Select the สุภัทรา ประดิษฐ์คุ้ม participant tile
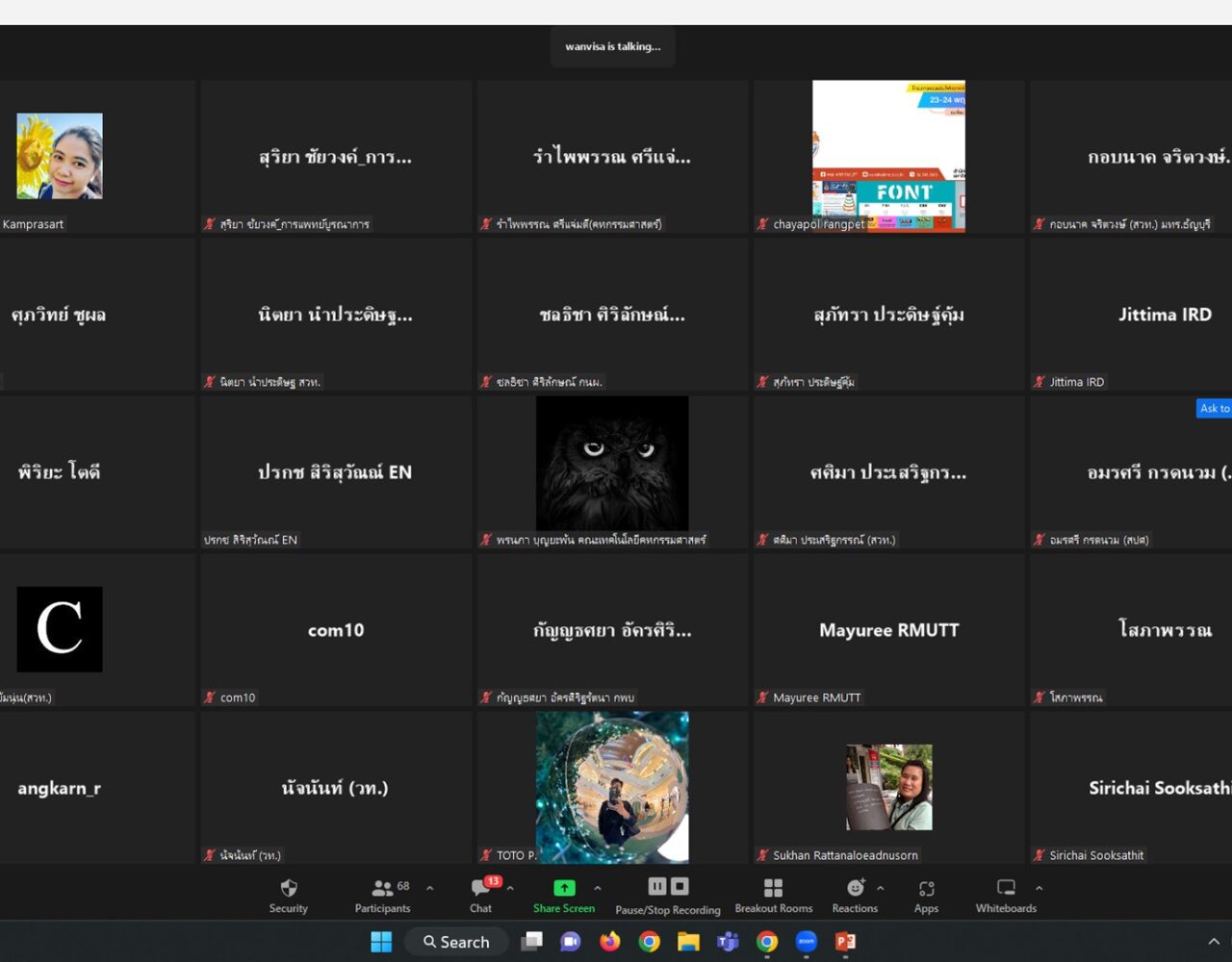This screenshot has width=1232, height=962. tap(889, 315)
